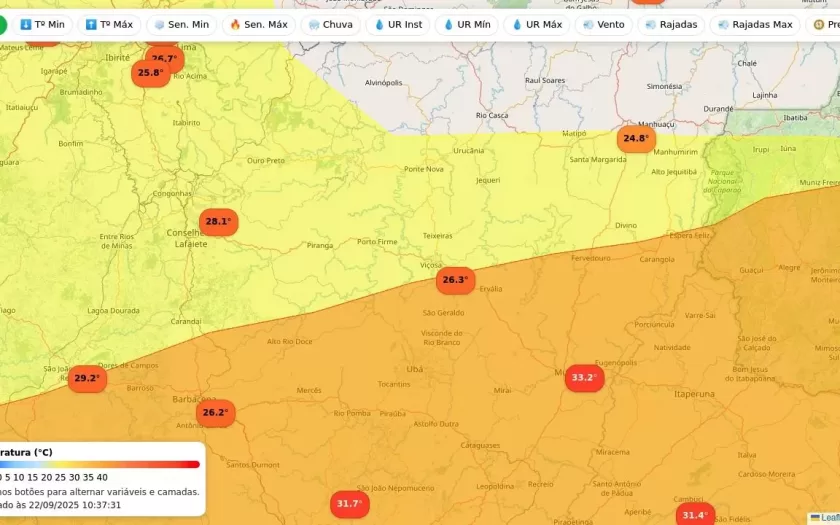
Task: Show Sen. Min thermal sensation layer
Action: [x=181, y=24]
